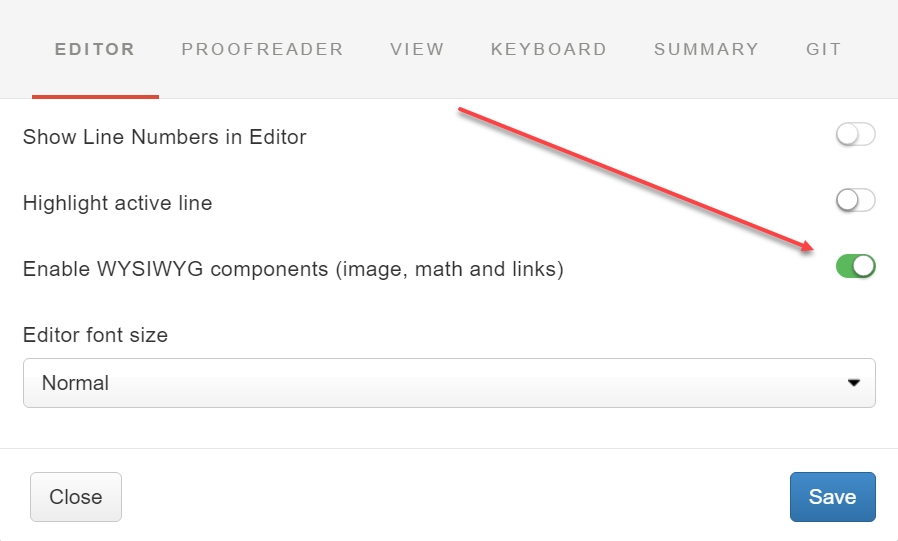Open the Git settings tab
This screenshot has width=898, height=541.
coord(823,49)
